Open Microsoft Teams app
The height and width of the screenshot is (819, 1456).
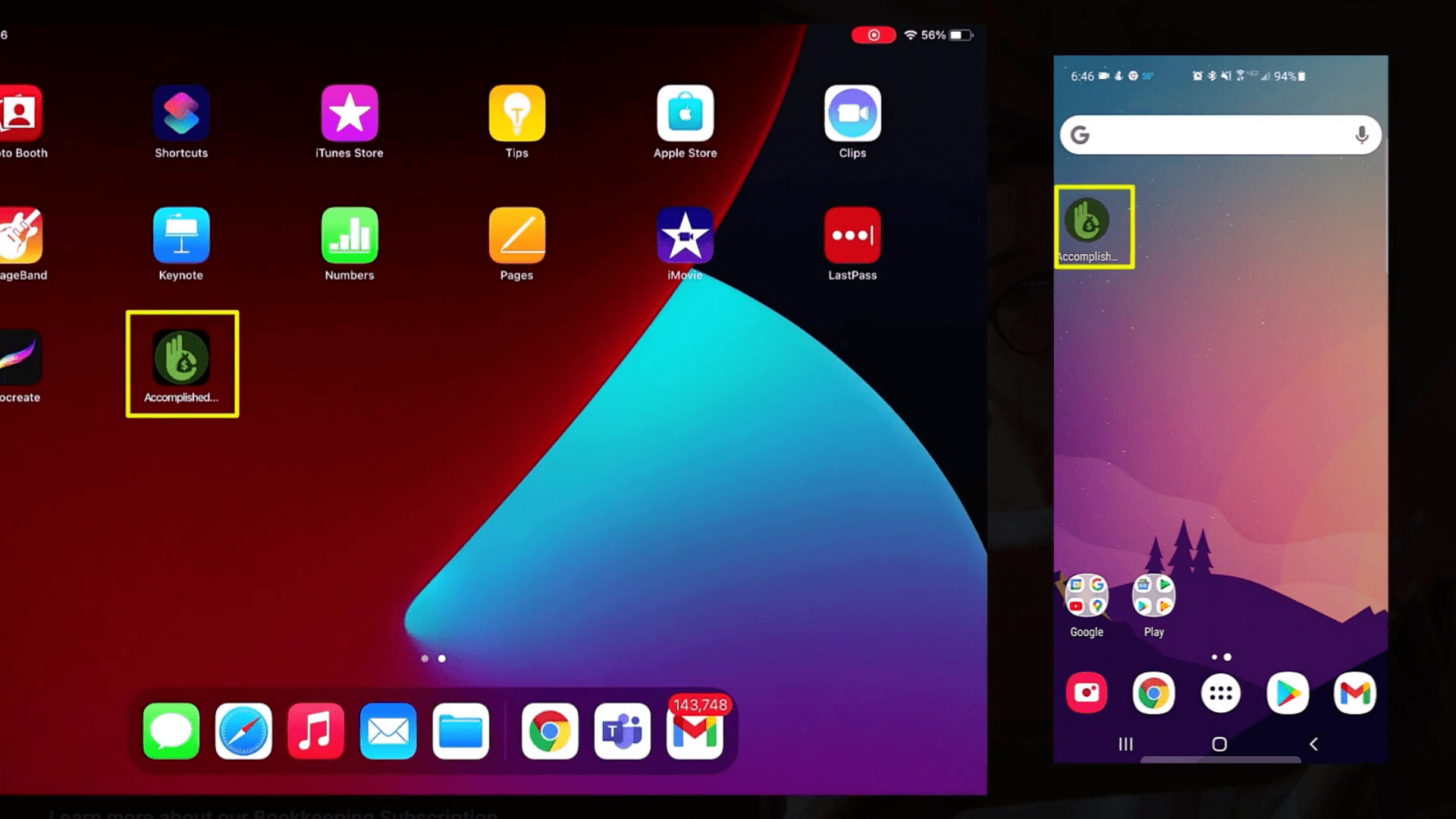tap(622, 730)
